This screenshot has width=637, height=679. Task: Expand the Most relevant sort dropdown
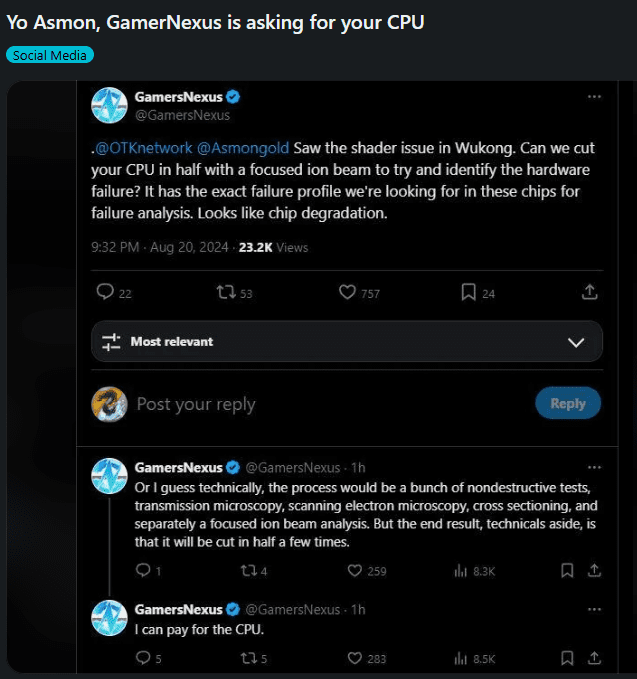click(346, 341)
